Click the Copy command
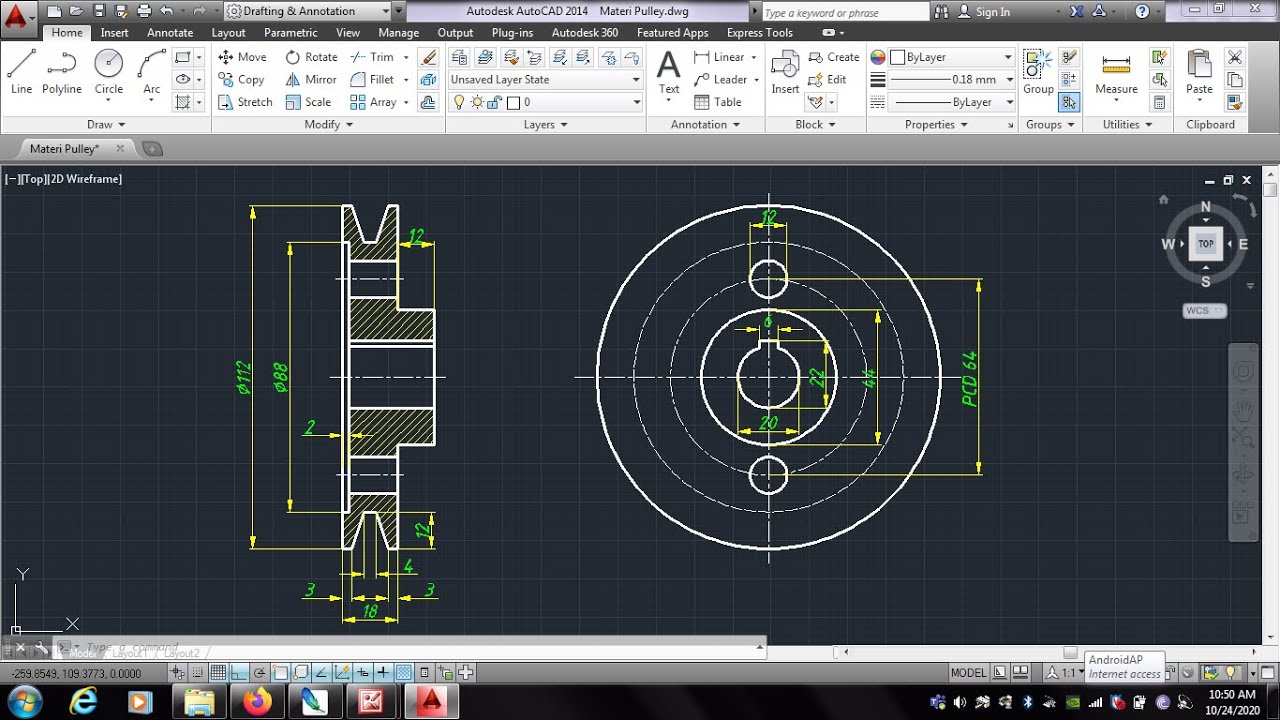Screen dimensions: 1280x720 241,80
